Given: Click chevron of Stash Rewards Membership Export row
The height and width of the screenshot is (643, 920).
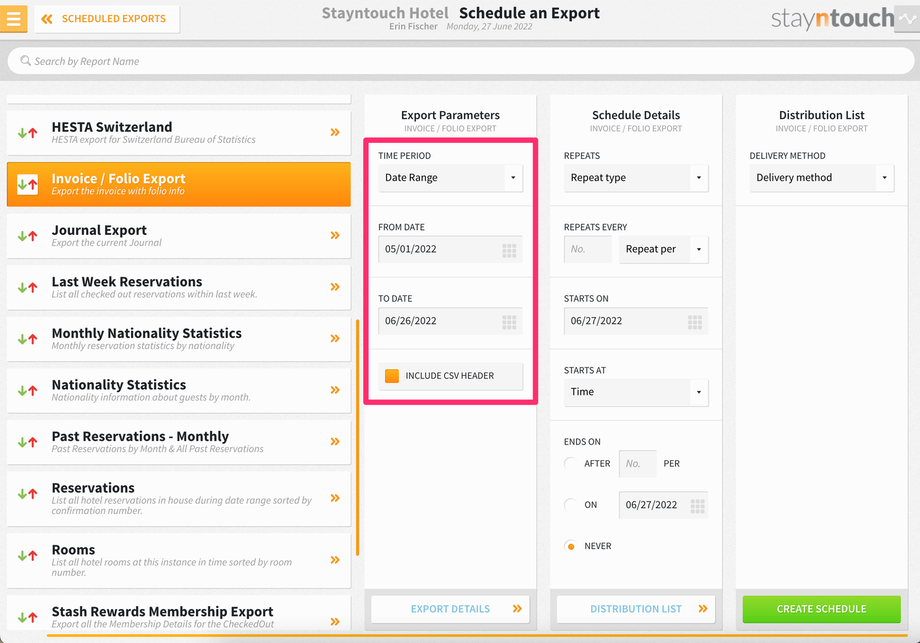Looking at the screenshot, I should pos(335,621).
